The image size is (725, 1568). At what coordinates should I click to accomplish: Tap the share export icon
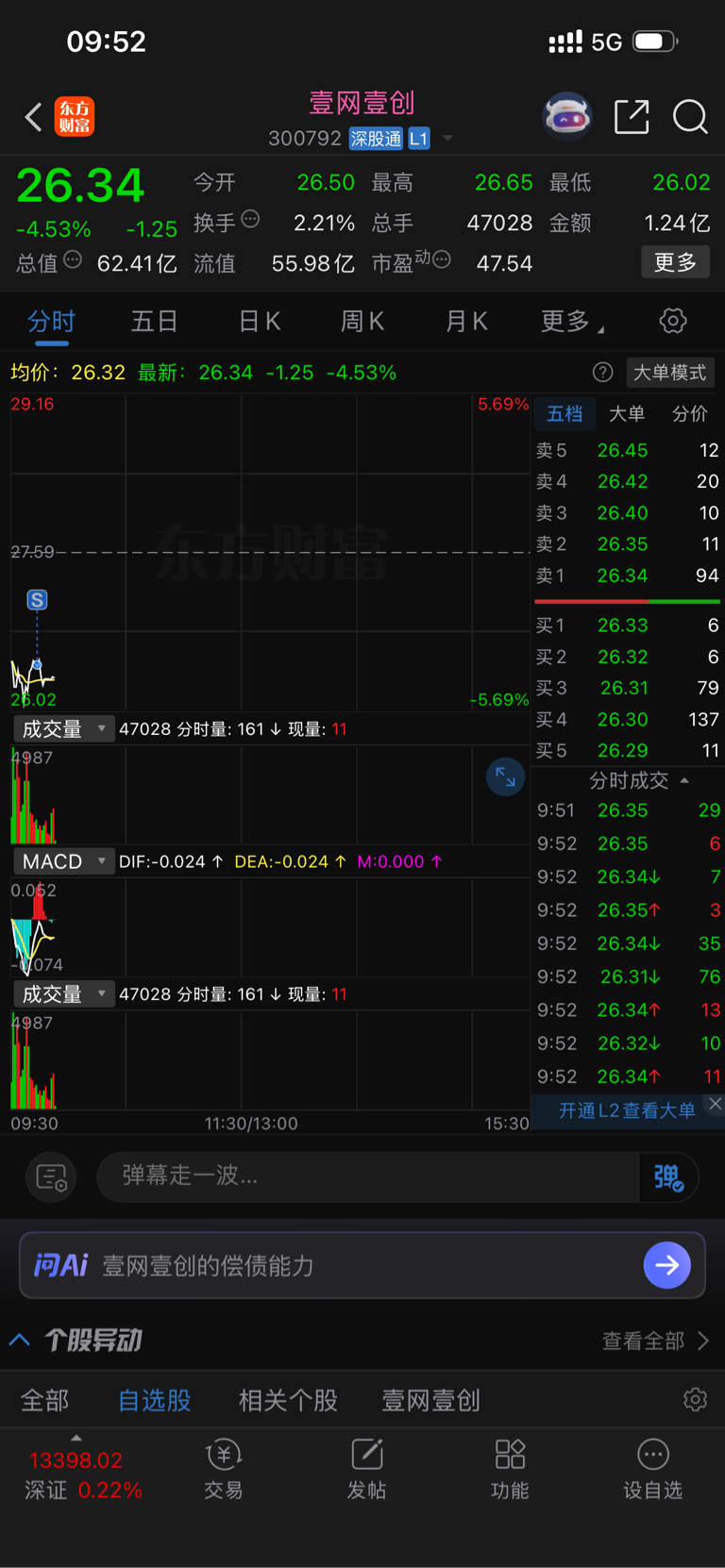coord(632,117)
